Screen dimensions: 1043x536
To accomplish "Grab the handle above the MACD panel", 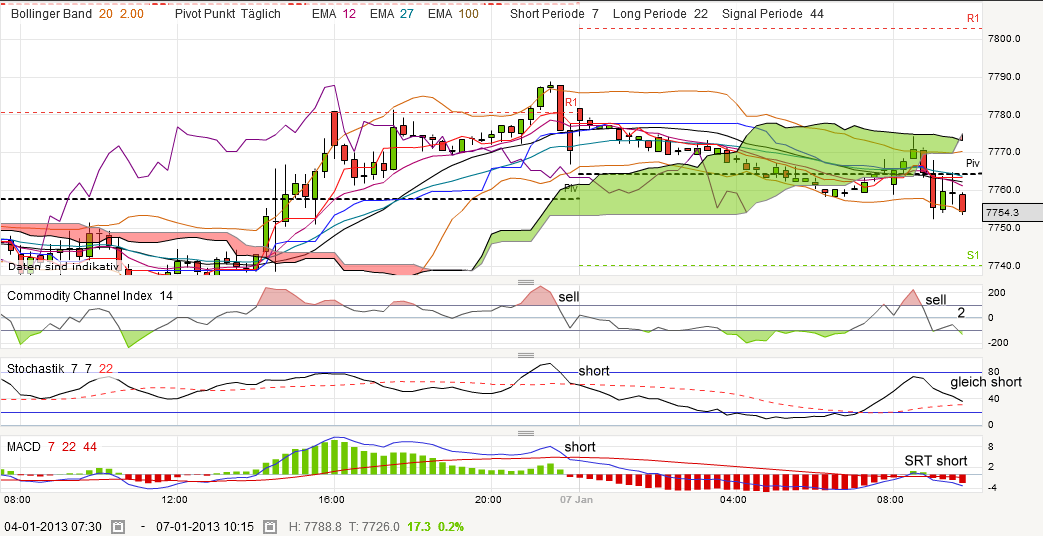I will [x=526, y=434].
